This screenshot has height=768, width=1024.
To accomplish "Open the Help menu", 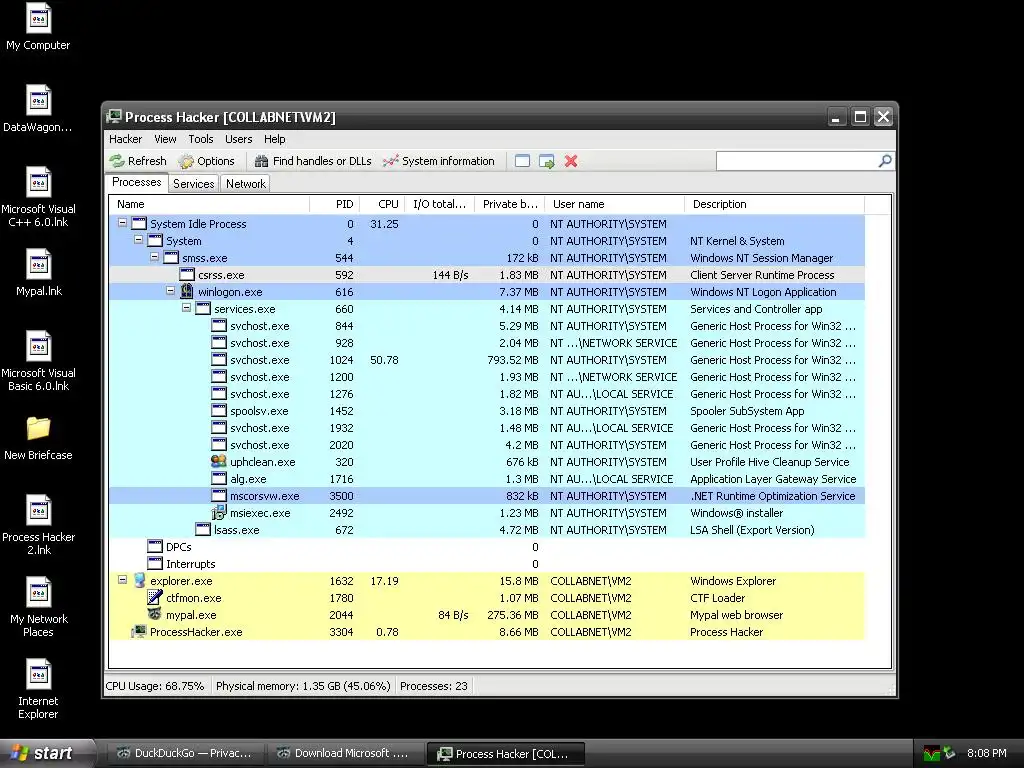I will point(274,139).
